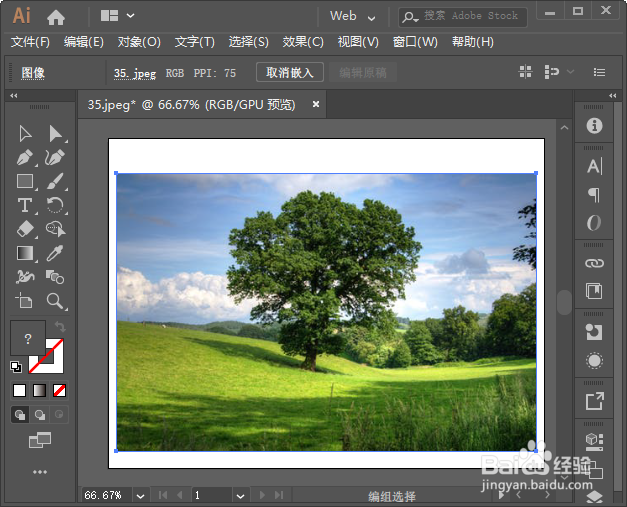Enable Draw Behind mode

[x=40, y=415]
